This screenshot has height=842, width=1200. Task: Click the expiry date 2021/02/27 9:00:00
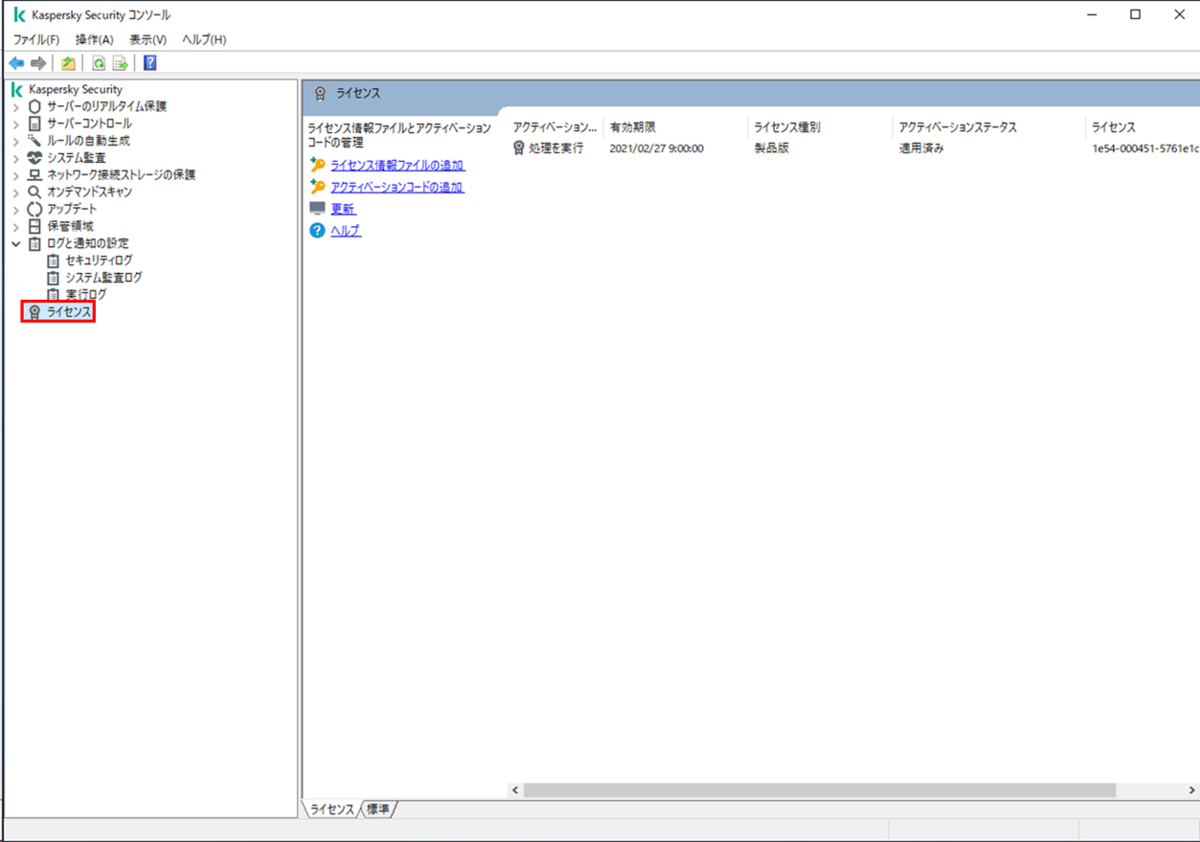[x=656, y=148]
